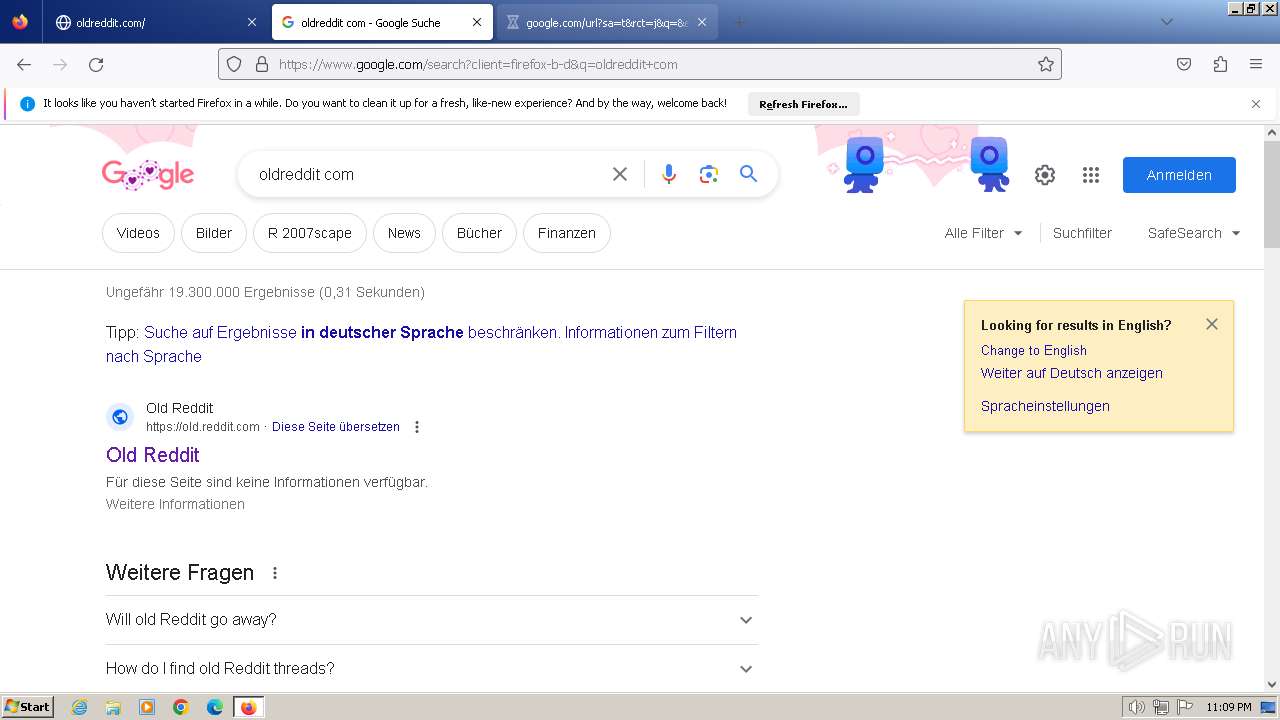
Task: Click the Refresh Firefox button
Action: click(x=803, y=104)
